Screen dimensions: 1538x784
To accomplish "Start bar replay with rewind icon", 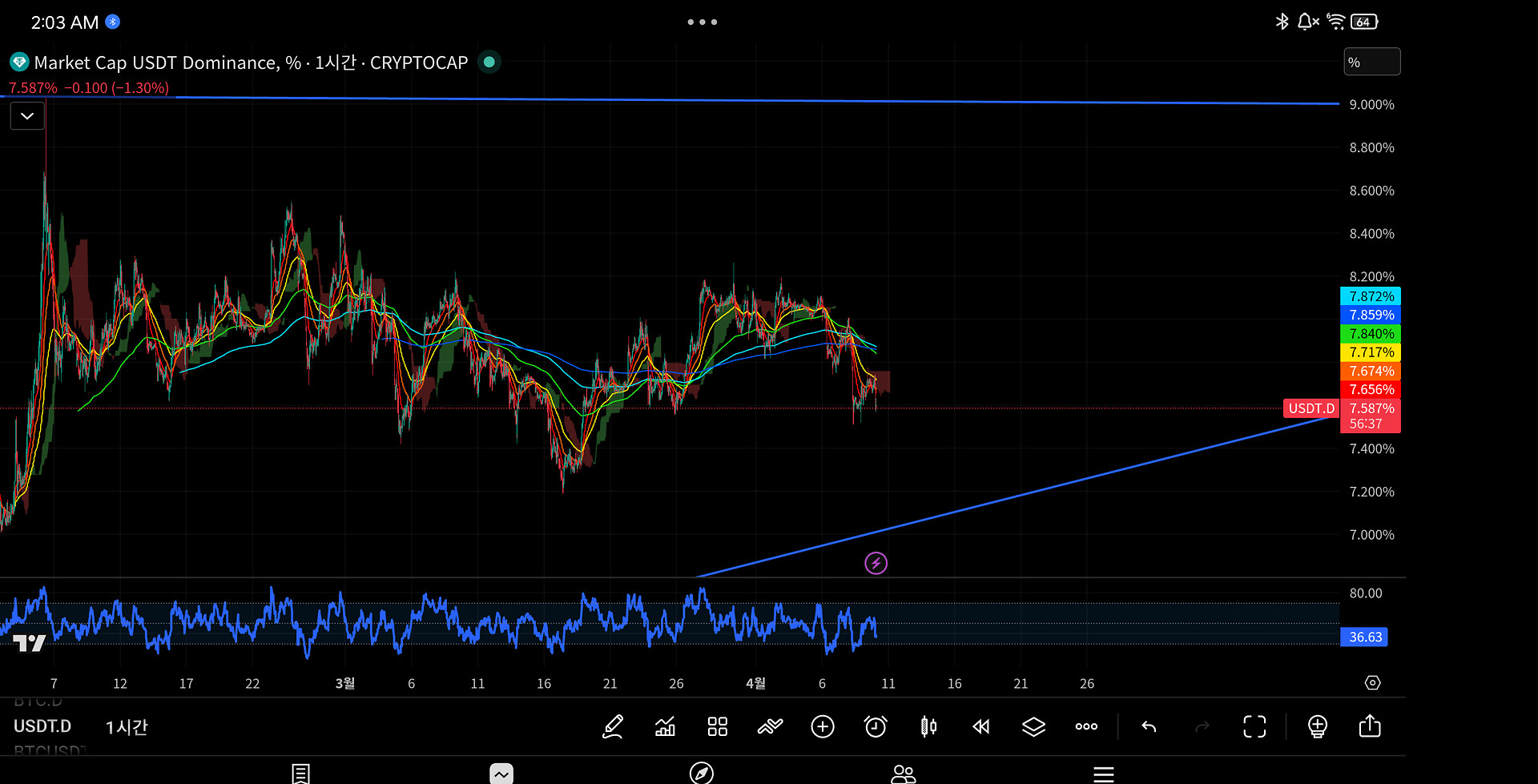I will coord(981,726).
